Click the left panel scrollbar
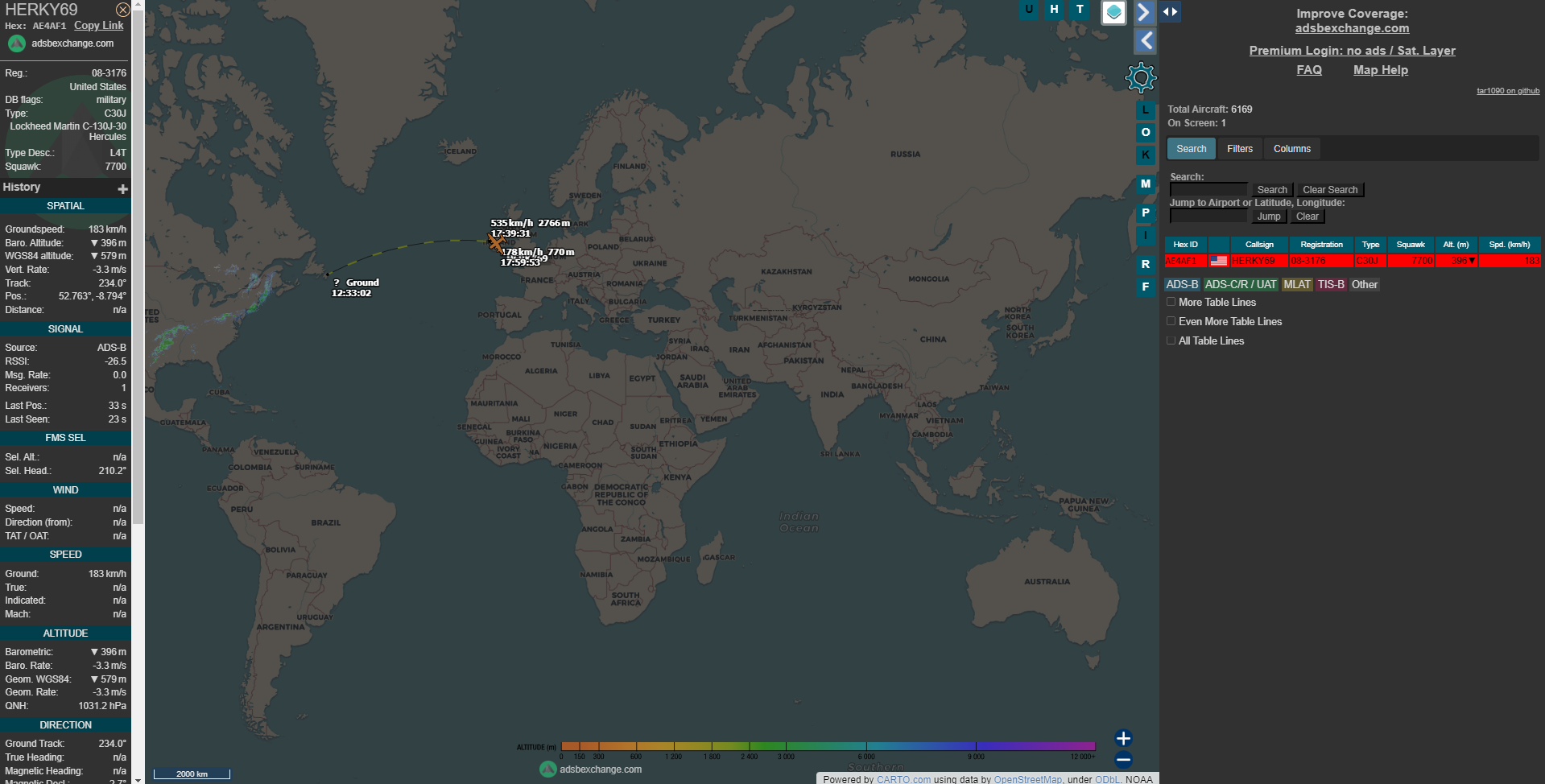Screen dimensions: 1545x784 [138, 266]
